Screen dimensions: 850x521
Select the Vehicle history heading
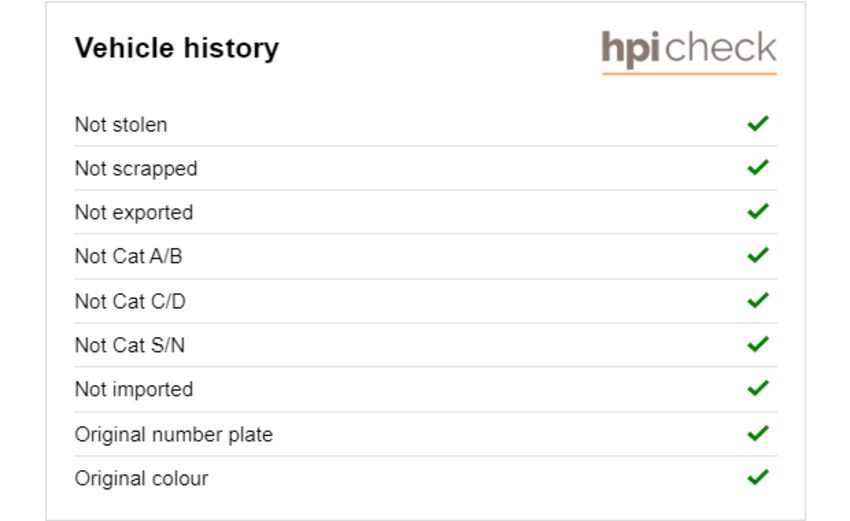pyautogui.click(x=177, y=48)
